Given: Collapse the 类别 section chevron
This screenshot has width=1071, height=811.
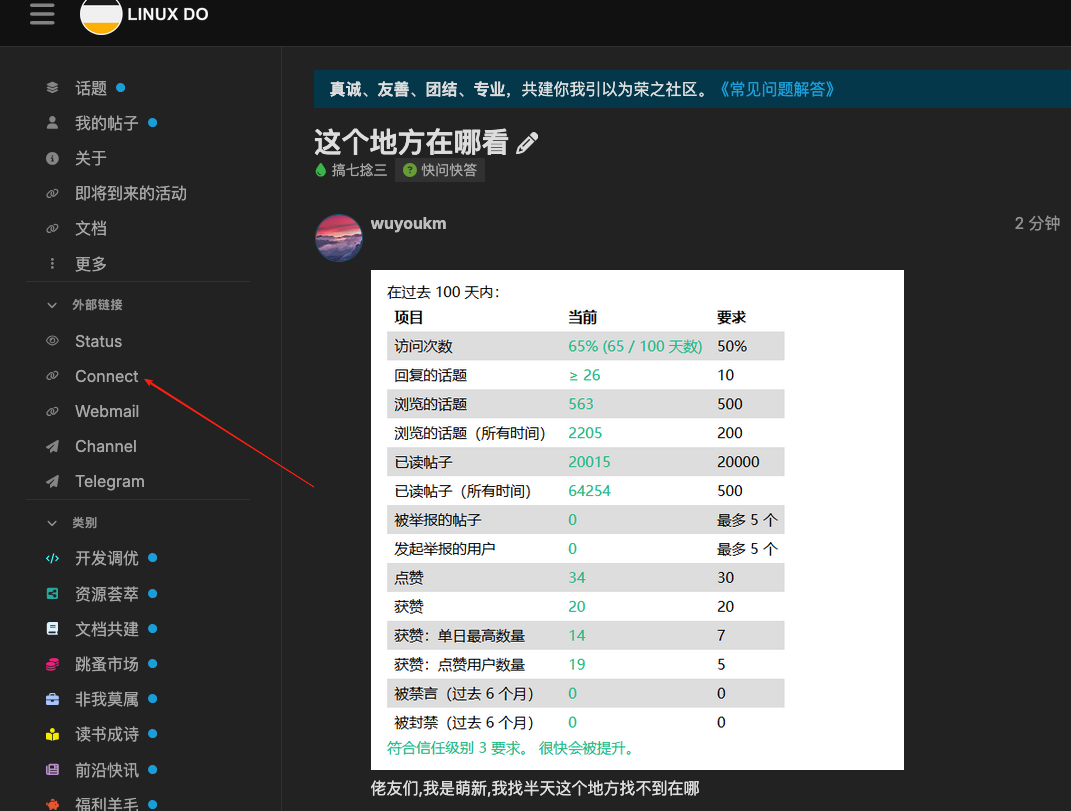Looking at the screenshot, I should tap(52, 523).
